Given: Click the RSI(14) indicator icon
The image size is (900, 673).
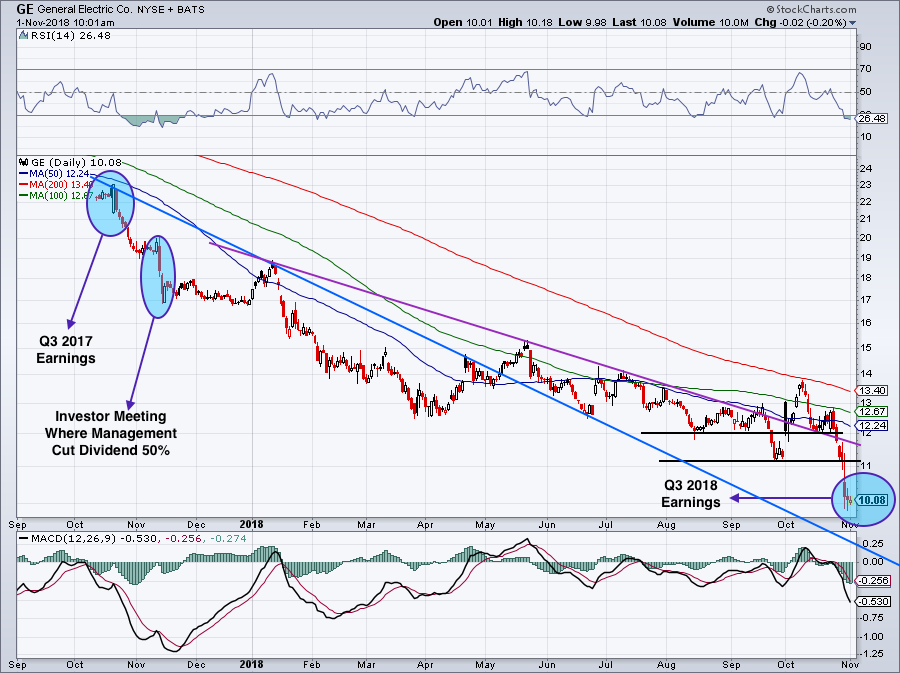Looking at the screenshot, I should (x=24, y=36).
